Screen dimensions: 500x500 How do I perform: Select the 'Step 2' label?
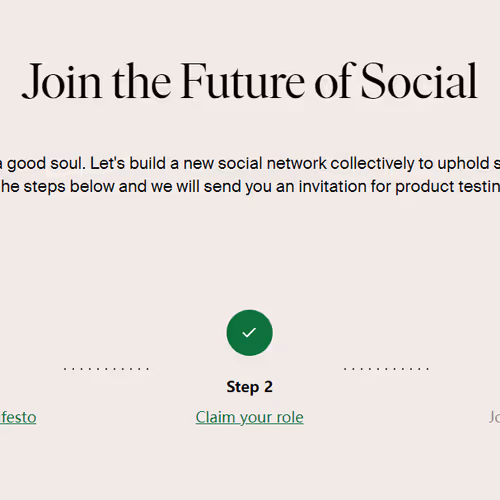[x=249, y=387]
